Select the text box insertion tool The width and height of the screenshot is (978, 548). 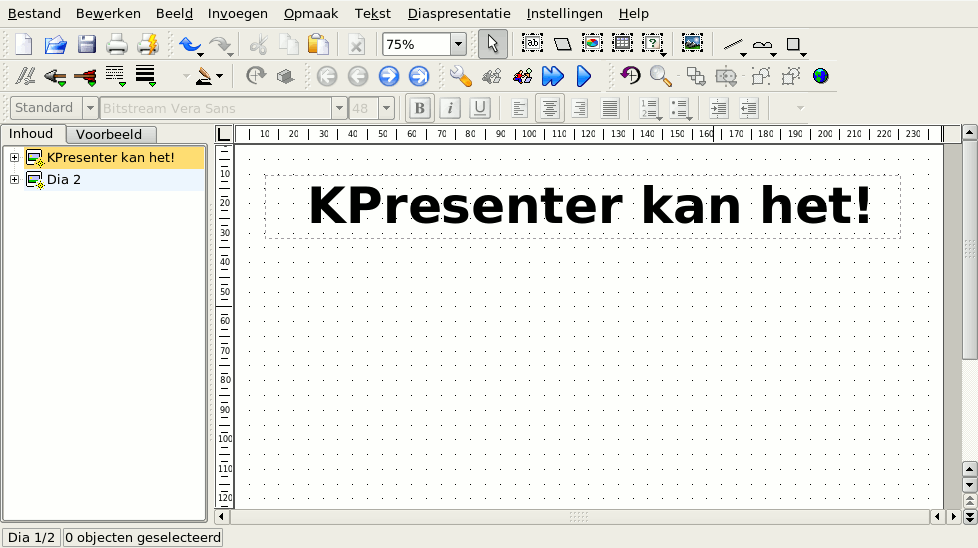(x=532, y=44)
